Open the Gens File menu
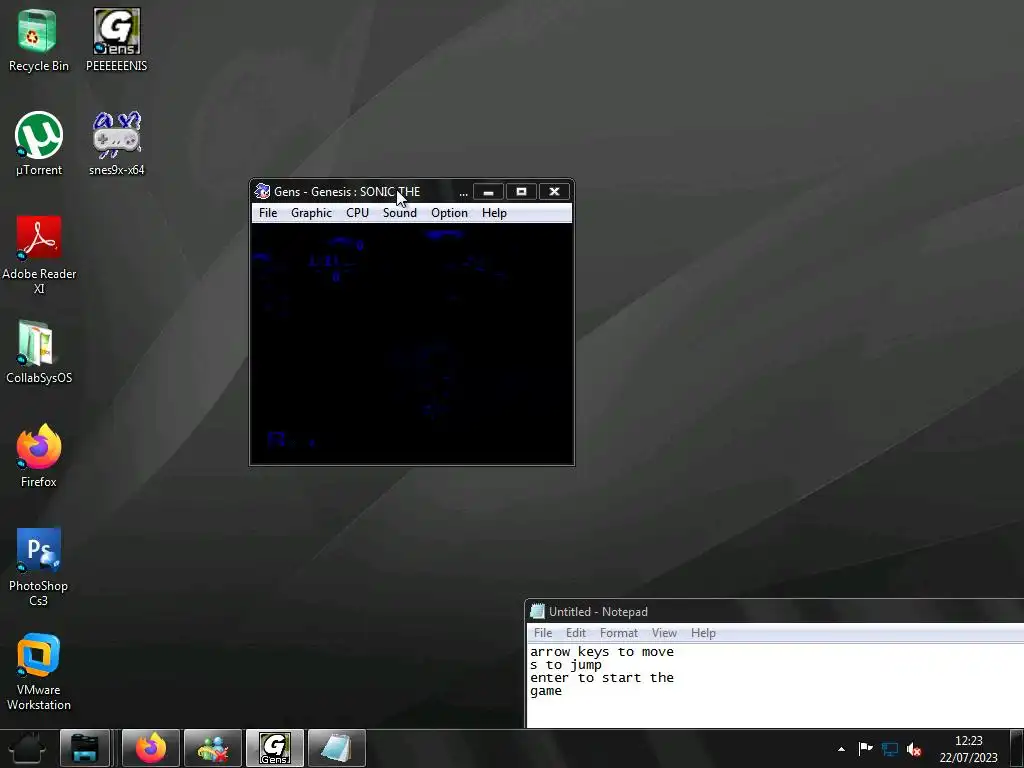This screenshot has height=768, width=1024. coord(268,213)
